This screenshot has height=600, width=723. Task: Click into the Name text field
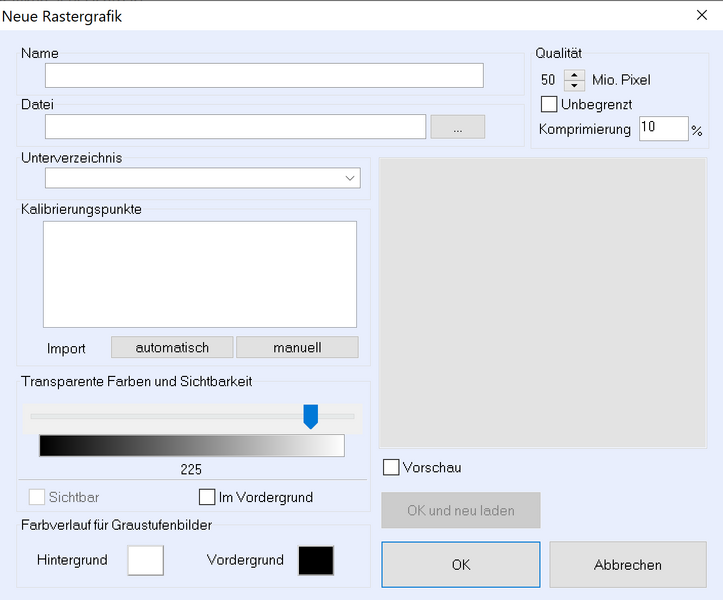click(x=264, y=76)
